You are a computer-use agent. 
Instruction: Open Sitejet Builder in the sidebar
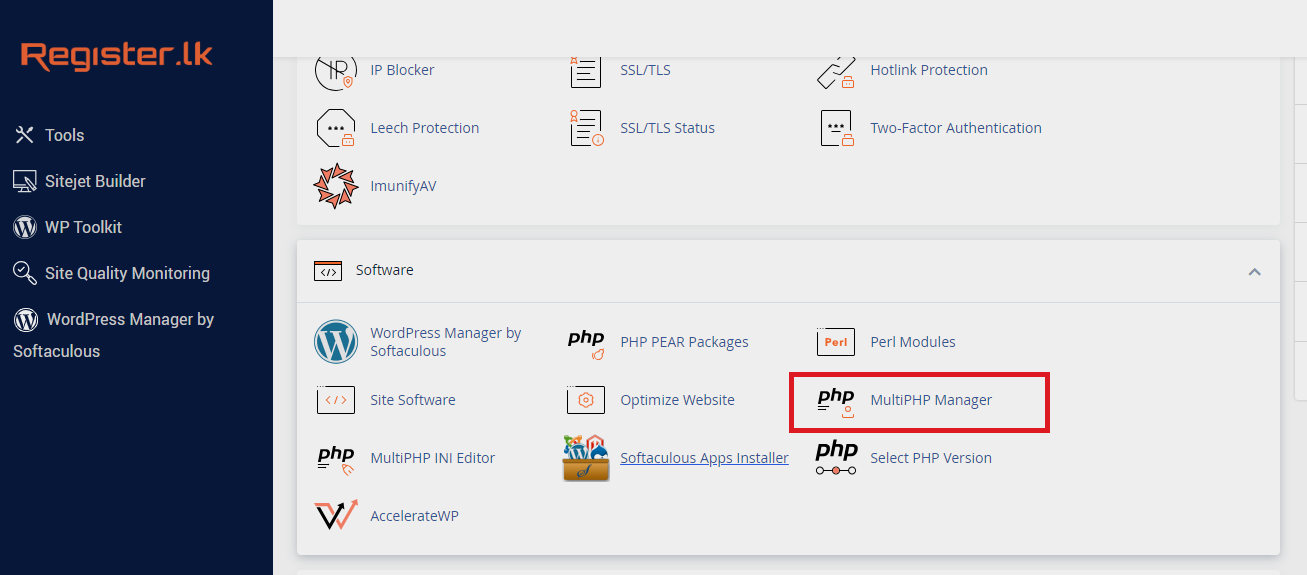click(x=95, y=181)
